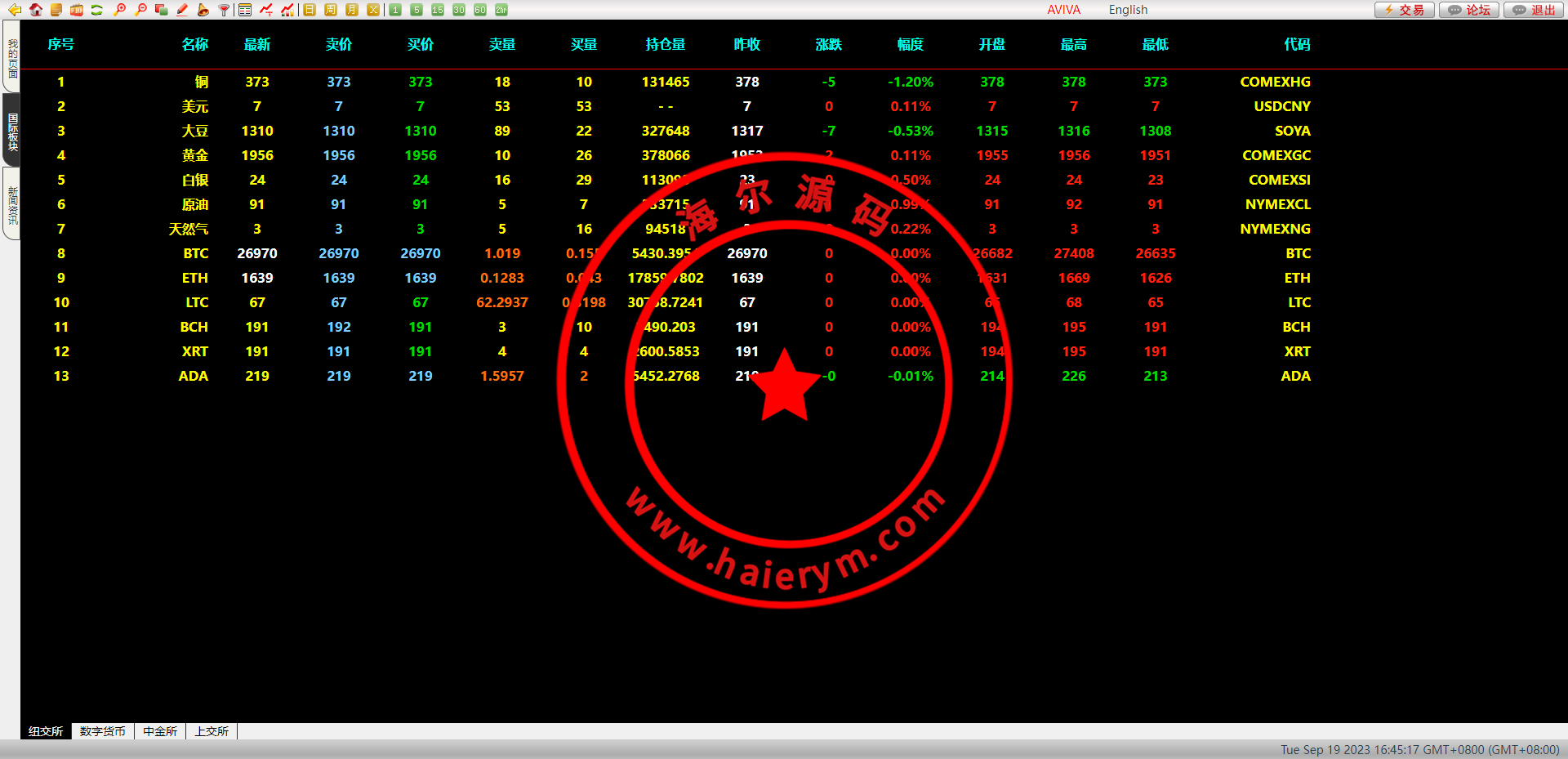Screen dimensions: 1568x759
Task: Select the weekly (周) chart period
Action: (331, 10)
